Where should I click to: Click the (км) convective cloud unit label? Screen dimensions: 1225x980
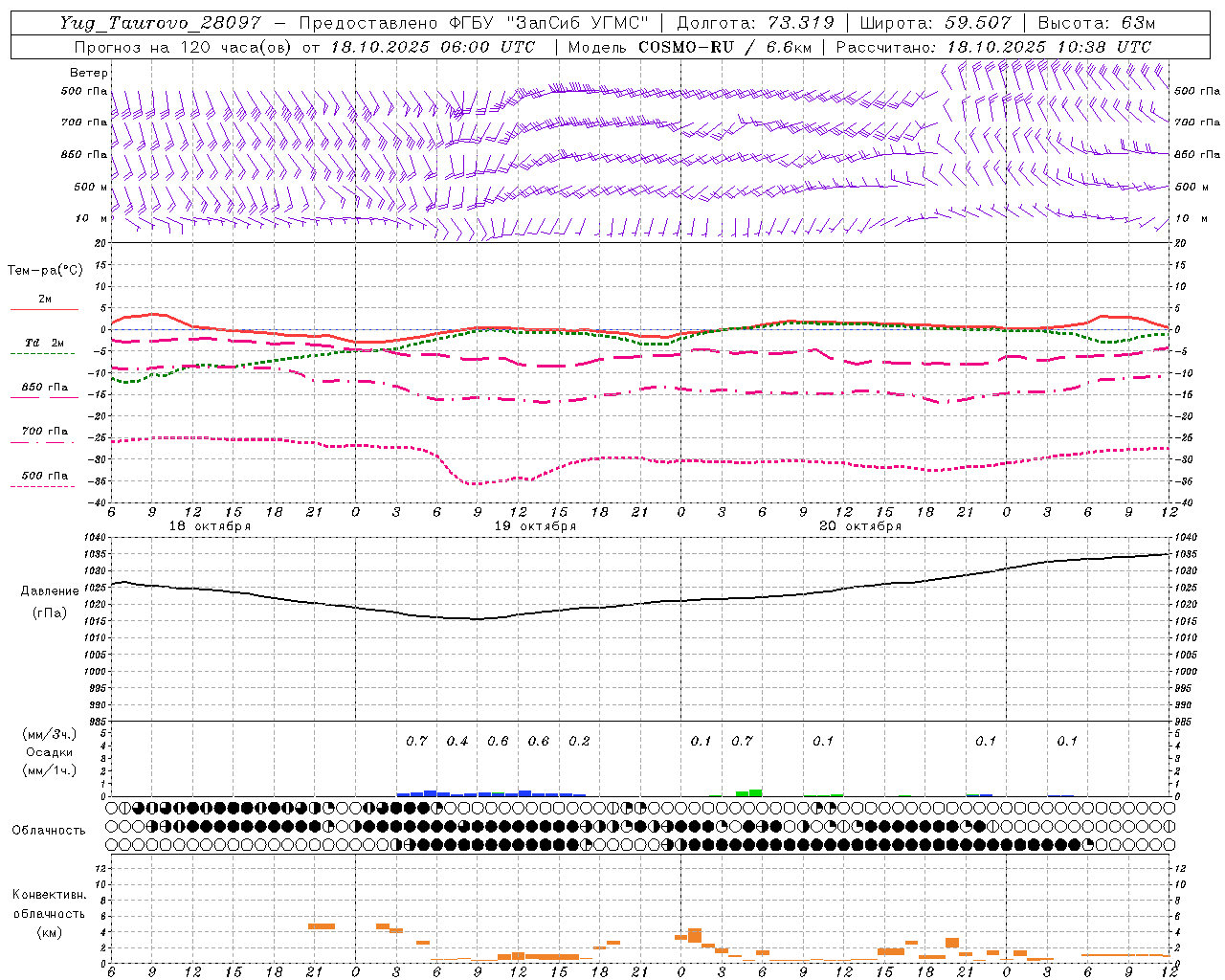click(x=49, y=933)
